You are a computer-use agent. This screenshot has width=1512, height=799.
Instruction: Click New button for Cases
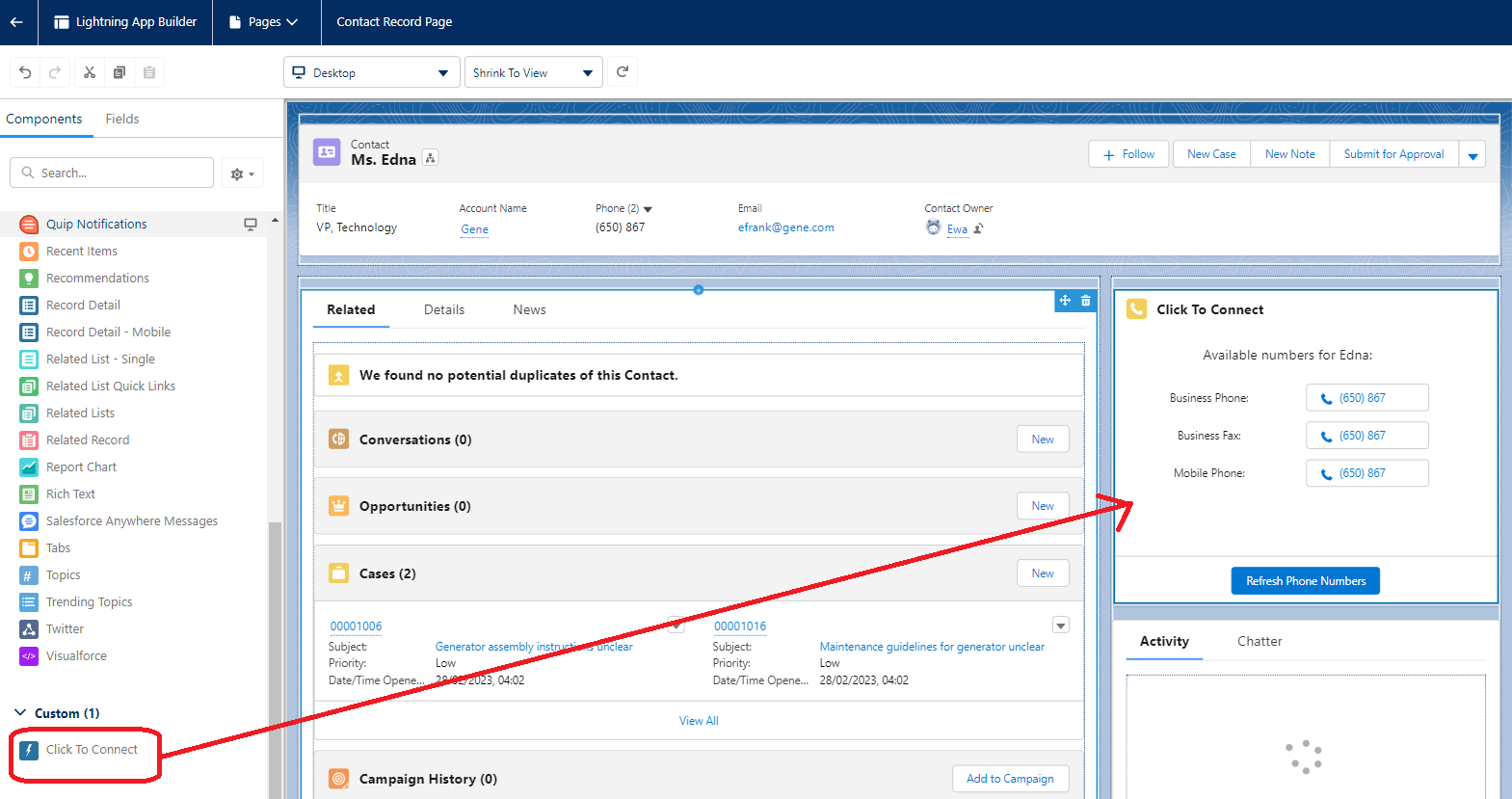tap(1043, 573)
